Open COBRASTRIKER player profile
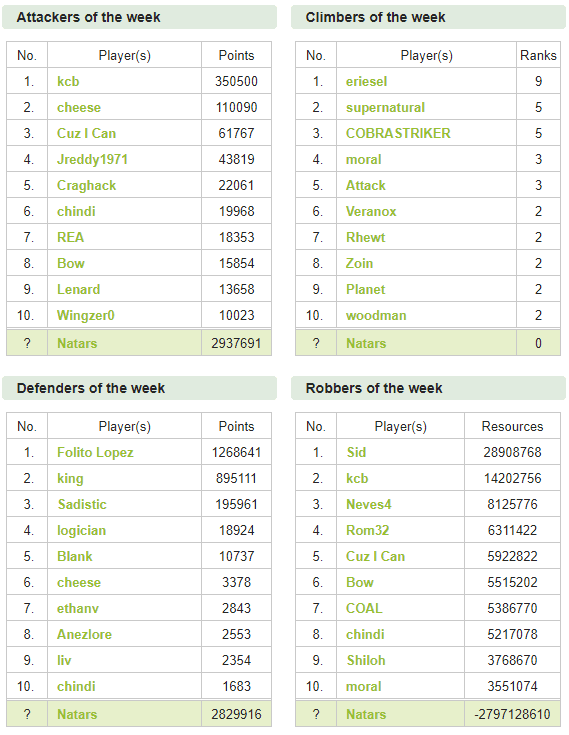The width and height of the screenshot is (569, 735). [x=398, y=134]
